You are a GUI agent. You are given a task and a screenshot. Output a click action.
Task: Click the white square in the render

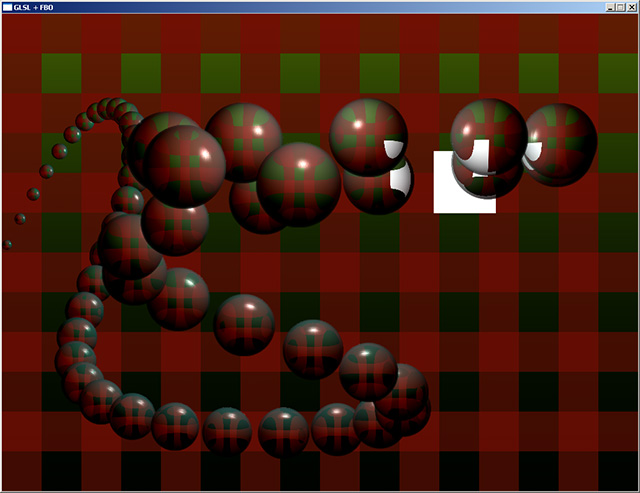pos(464,182)
